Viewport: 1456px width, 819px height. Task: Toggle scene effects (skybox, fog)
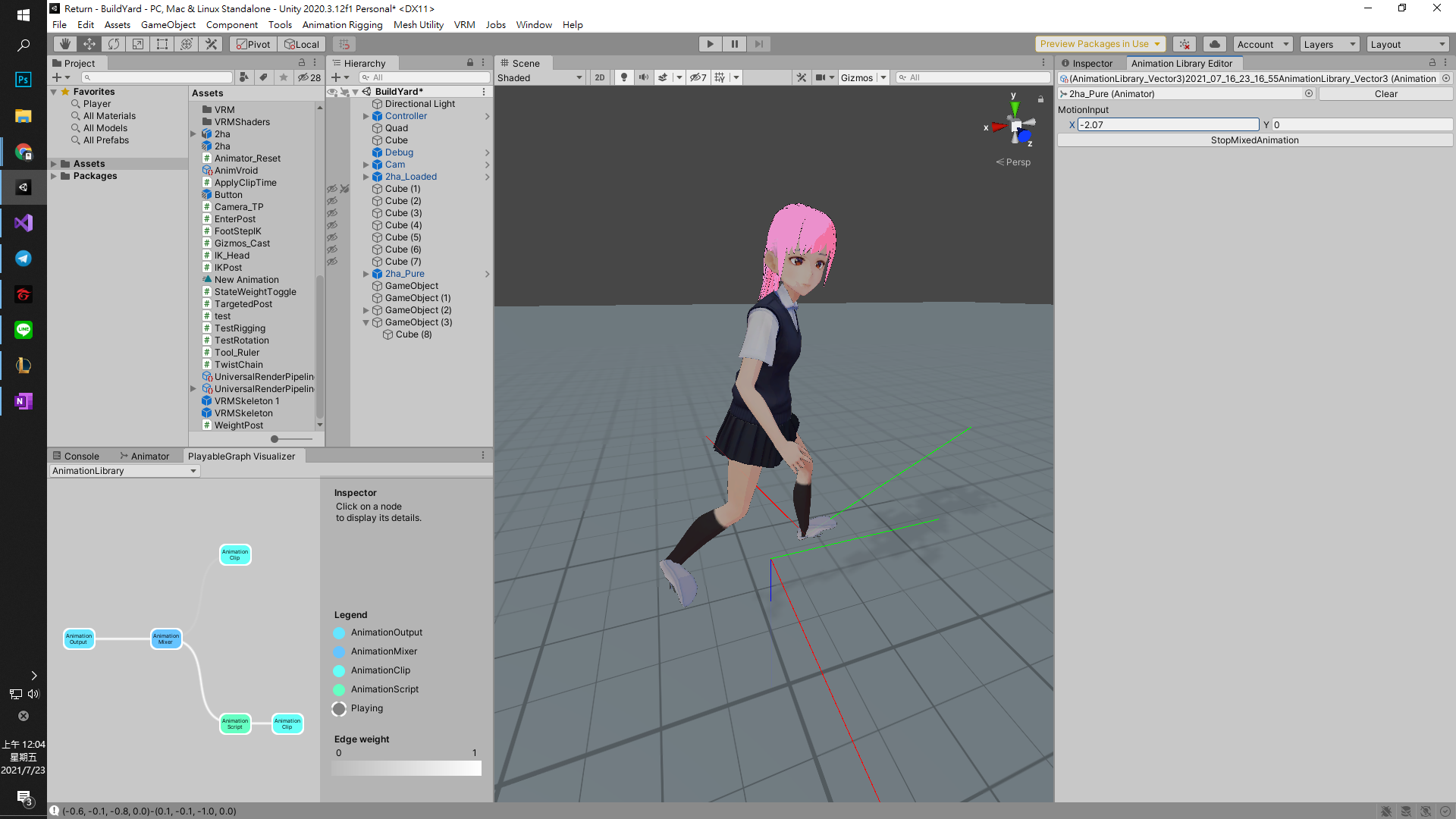pos(663,77)
